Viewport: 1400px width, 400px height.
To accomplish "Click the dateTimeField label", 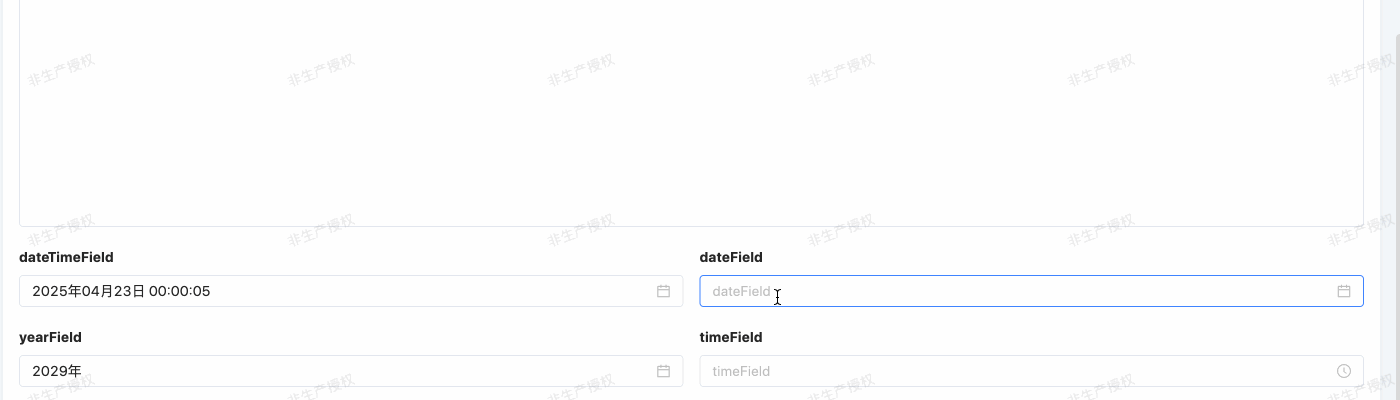I will click(66, 257).
